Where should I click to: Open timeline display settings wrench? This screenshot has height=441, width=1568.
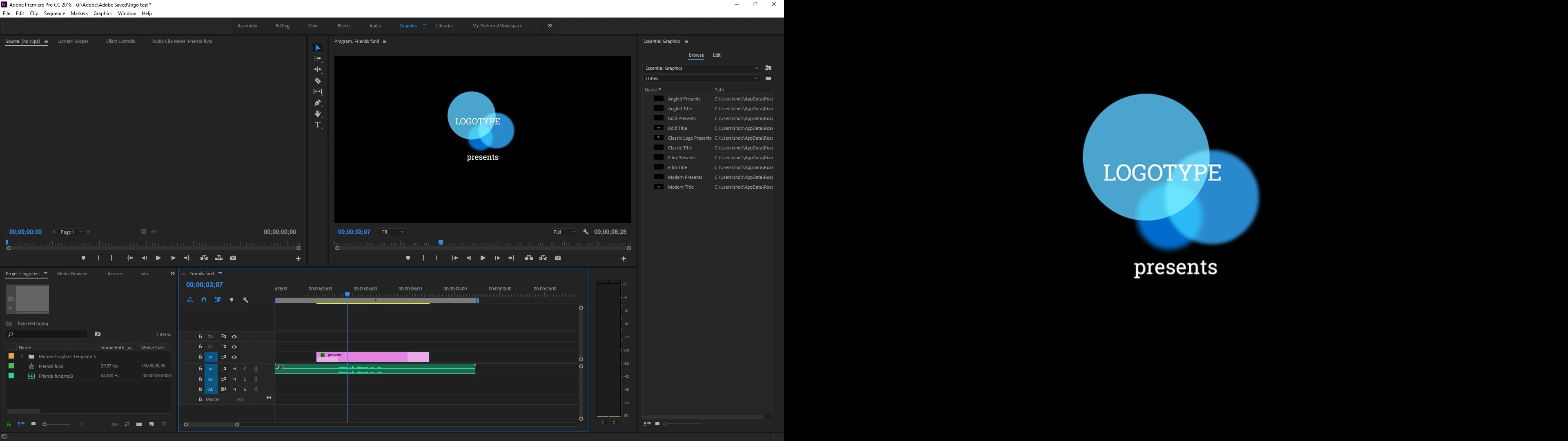click(x=246, y=300)
